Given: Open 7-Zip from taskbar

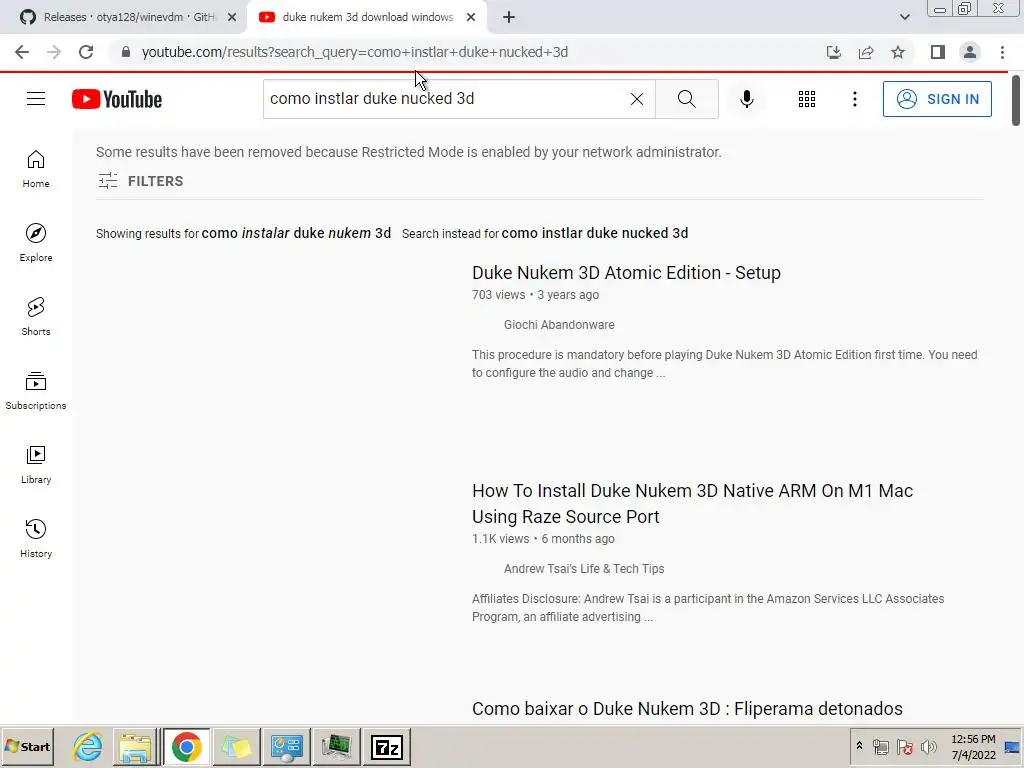Looking at the screenshot, I should click(387, 747).
